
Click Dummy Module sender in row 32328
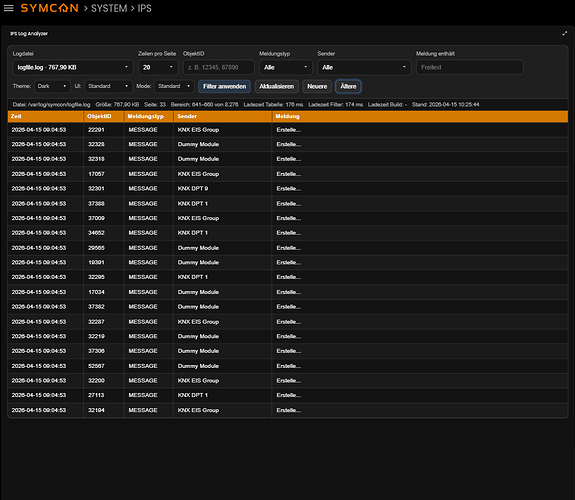click(x=198, y=145)
